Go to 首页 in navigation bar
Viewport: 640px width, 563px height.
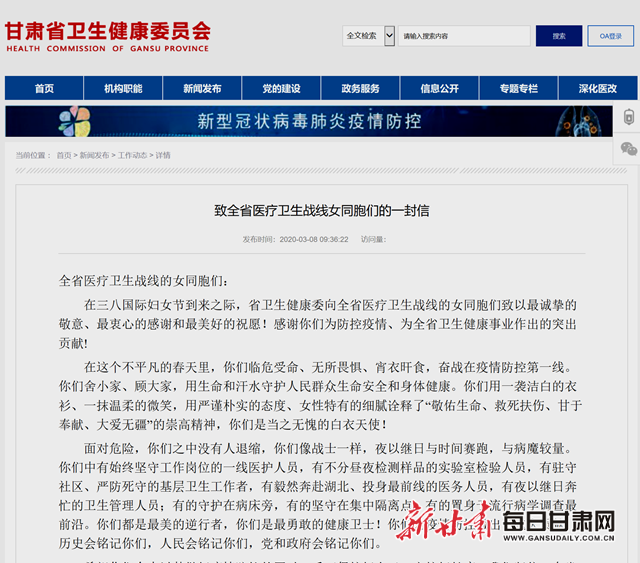[x=44, y=88]
